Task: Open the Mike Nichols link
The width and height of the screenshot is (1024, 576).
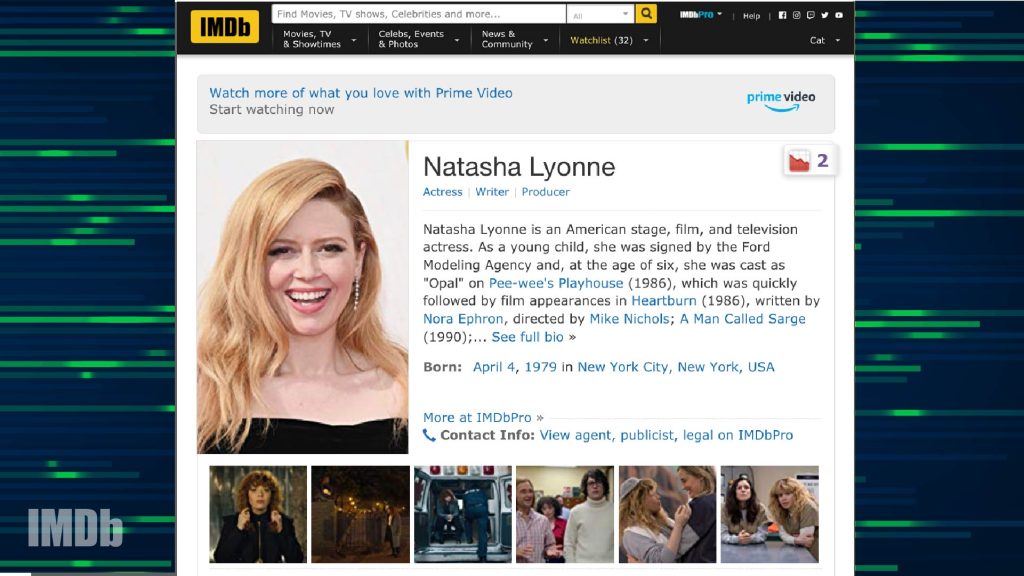Action: coord(629,319)
